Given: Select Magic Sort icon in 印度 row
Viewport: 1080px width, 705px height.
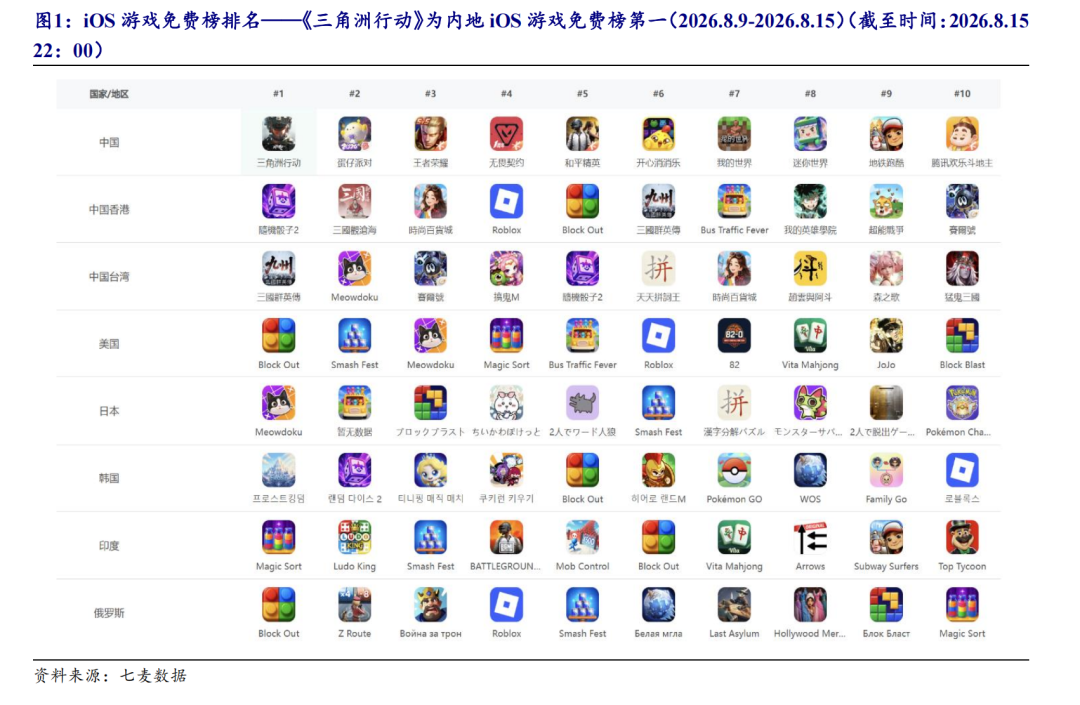Looking at the screenshot, I should coord(278,537).
